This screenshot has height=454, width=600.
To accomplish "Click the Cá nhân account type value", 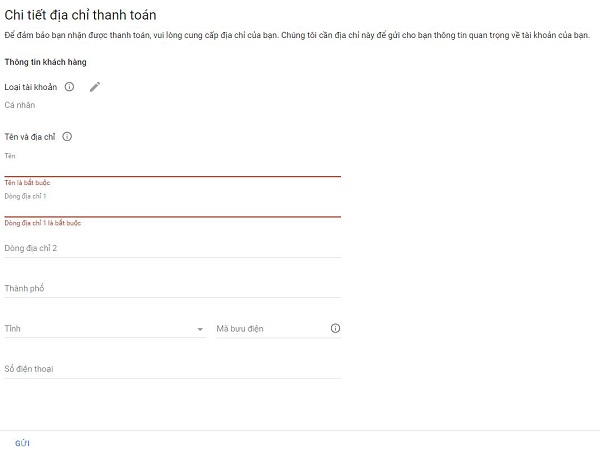I will (x=20, y=105).
